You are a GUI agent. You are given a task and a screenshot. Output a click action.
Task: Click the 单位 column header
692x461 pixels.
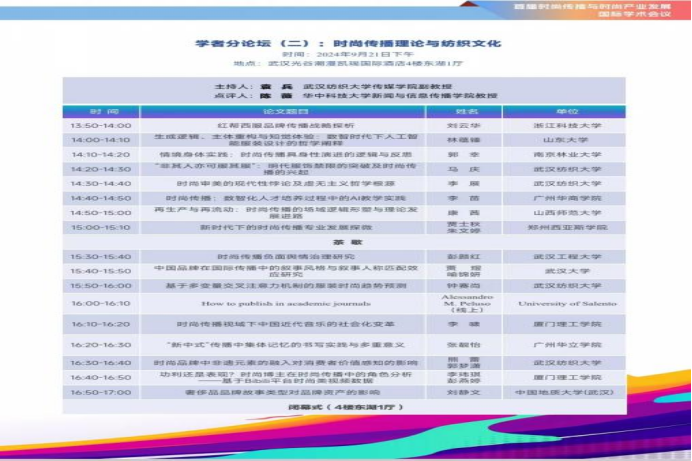click(x=567, y=112)
